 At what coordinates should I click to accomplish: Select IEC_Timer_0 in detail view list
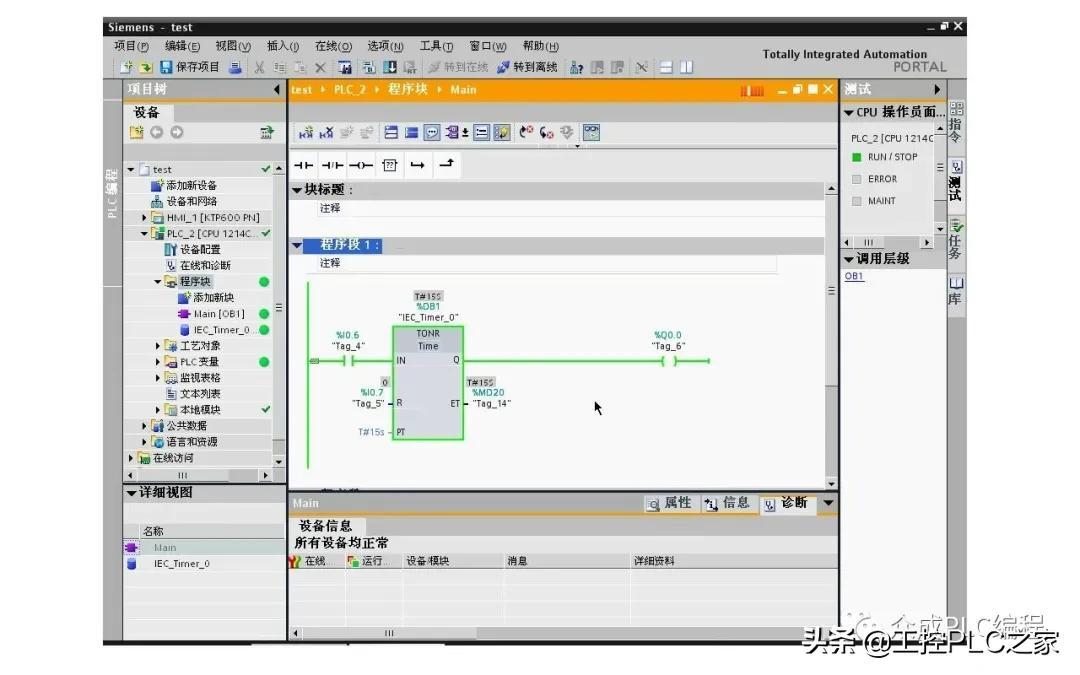[x=181, y=563]
